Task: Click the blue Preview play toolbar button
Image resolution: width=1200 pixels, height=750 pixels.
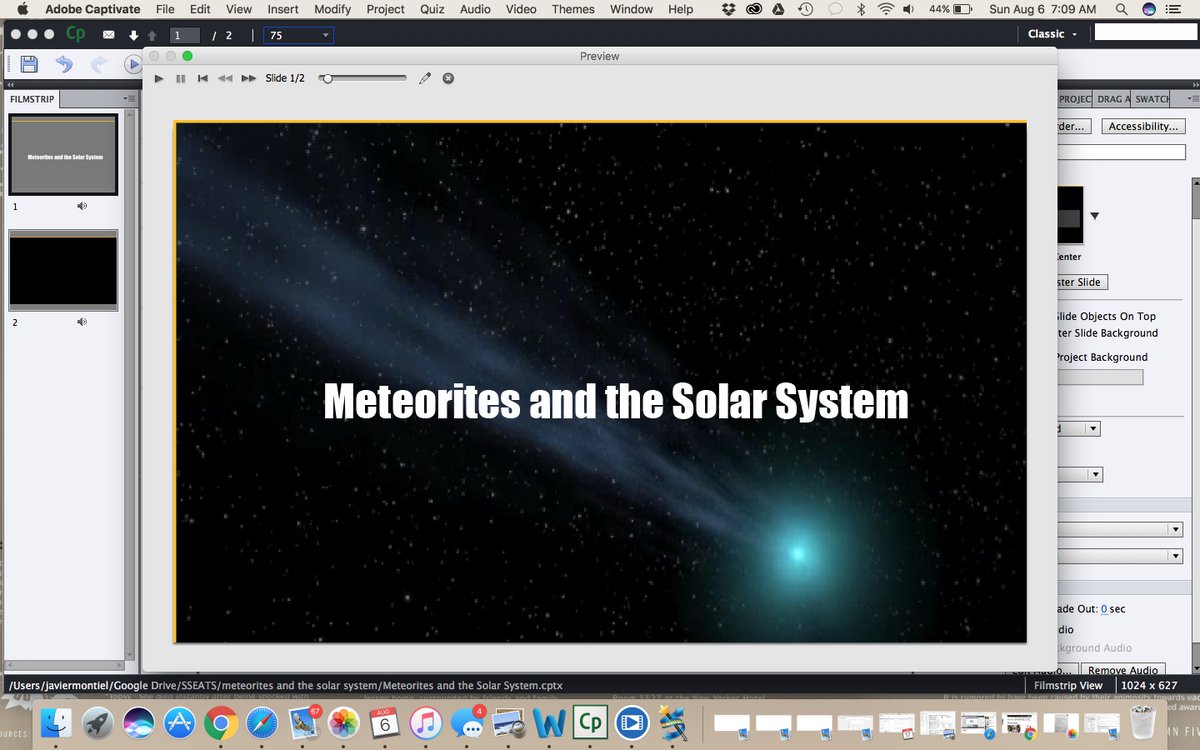Action: point(133,65)
